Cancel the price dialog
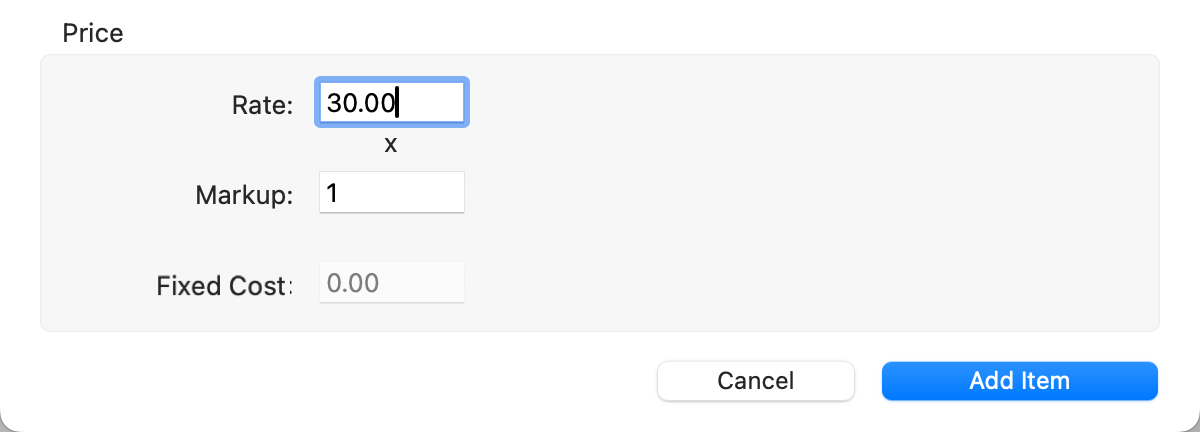 [x=755, y=381]
